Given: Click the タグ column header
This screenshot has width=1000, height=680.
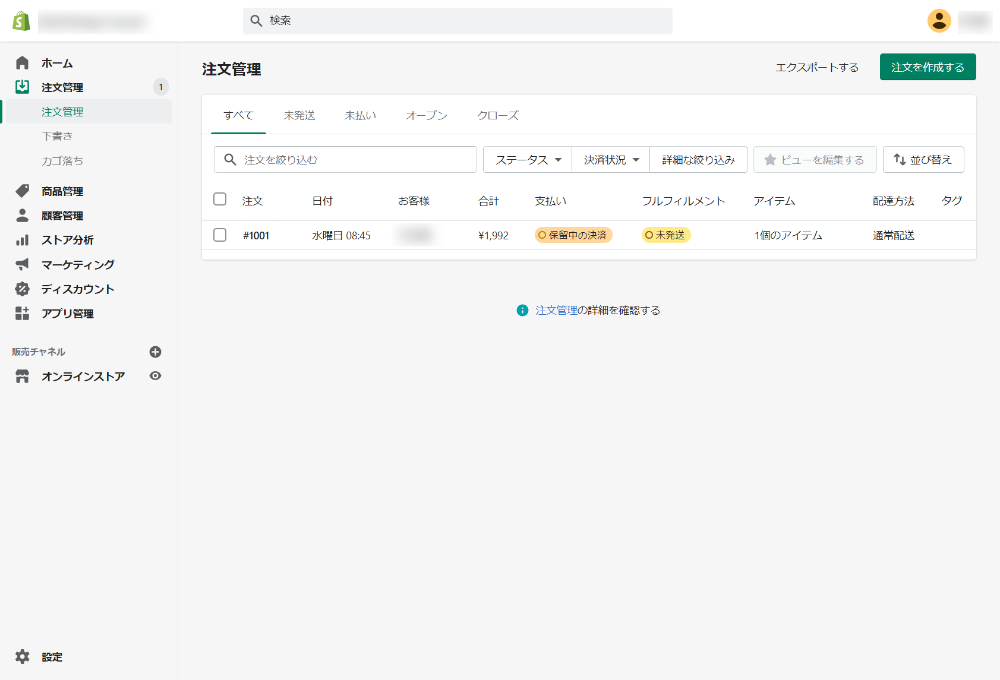Looking at the screenshot, I should click(x=952, y=201).
